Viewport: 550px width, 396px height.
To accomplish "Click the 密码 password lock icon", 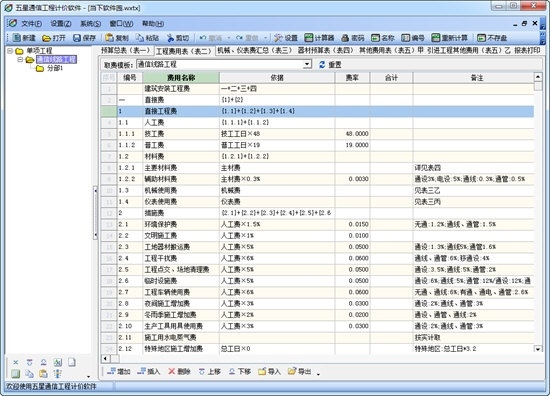I will pos(346,38).
